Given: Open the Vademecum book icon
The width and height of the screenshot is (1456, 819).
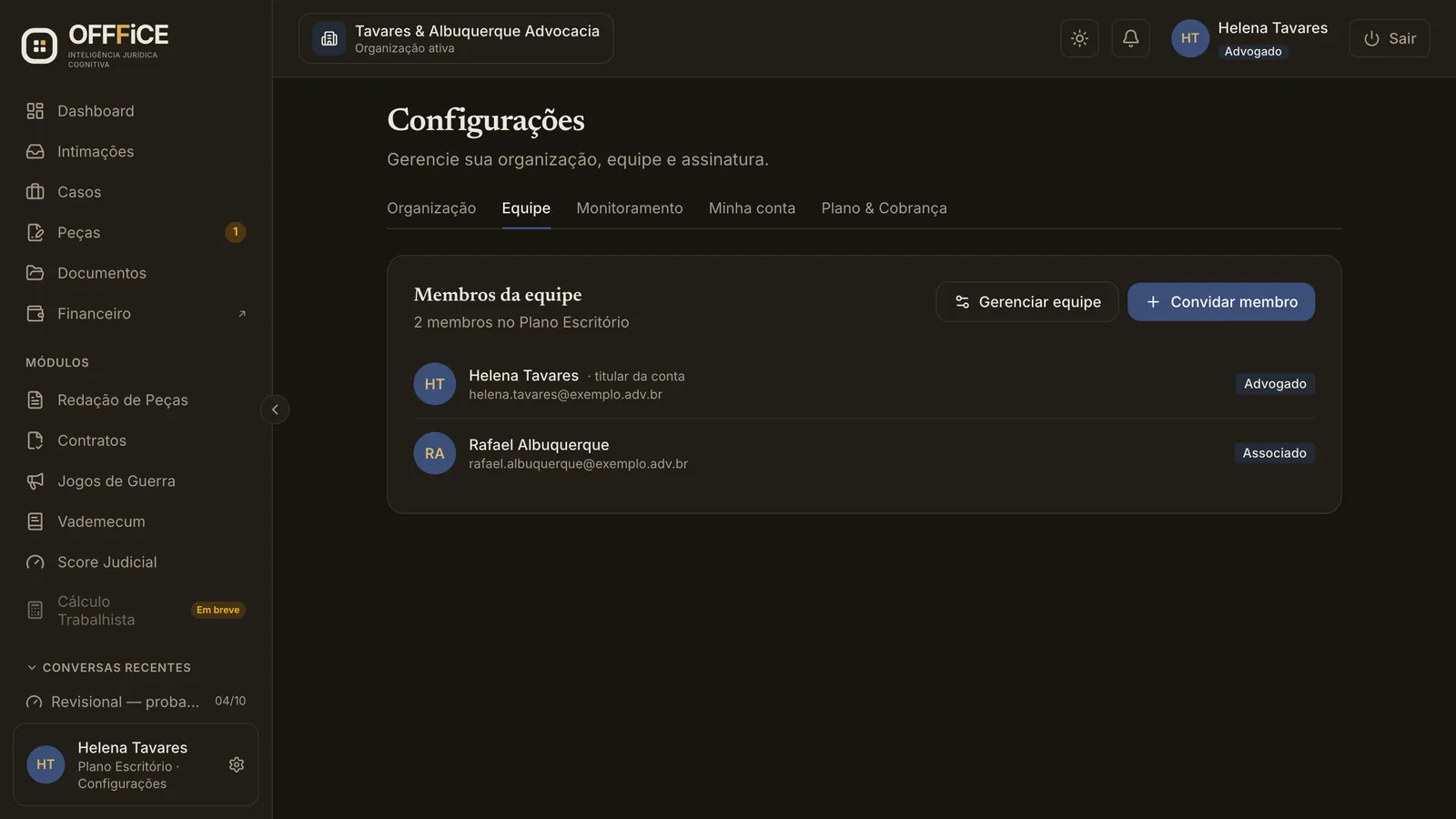Looking at the screenshot, I should point(35,521).
